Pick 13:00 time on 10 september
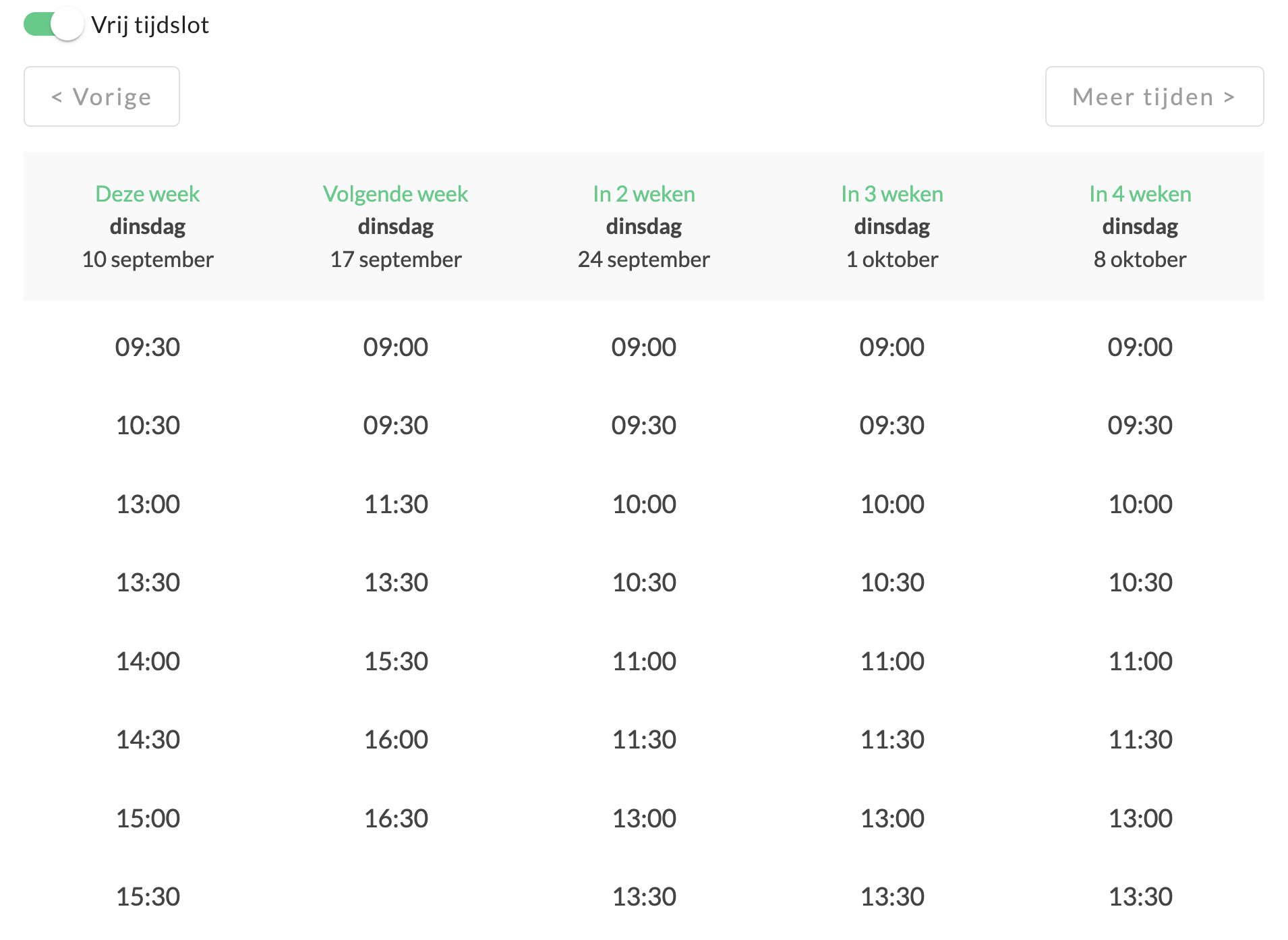 coord(148,504)
